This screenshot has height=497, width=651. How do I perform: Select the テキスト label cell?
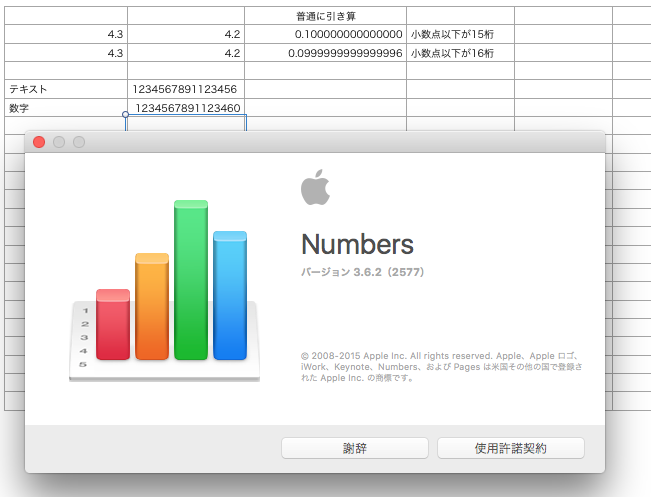point(66,89)
